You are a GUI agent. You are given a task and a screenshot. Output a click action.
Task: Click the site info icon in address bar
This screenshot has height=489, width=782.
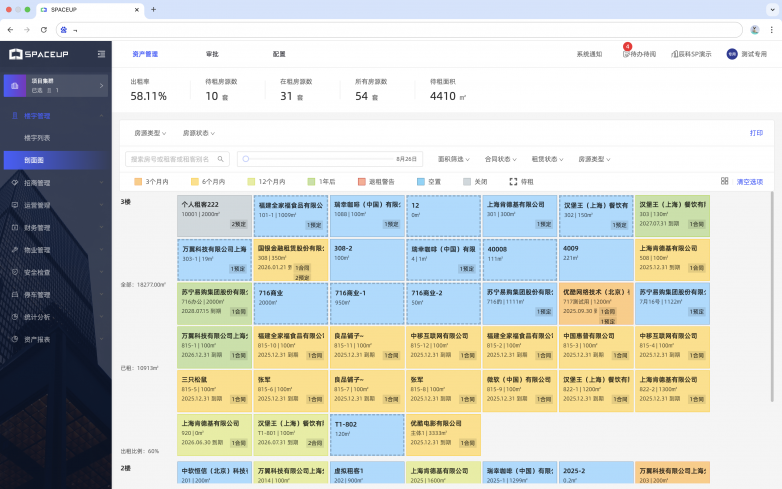[64, 30]
